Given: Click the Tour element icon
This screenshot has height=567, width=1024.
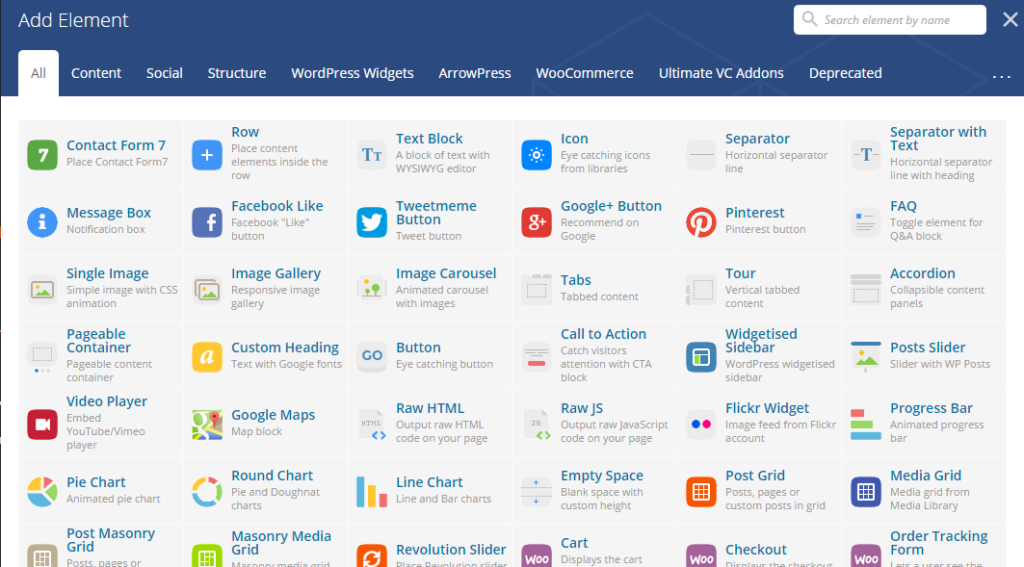Looking at the screenshot, I should 701,289.
